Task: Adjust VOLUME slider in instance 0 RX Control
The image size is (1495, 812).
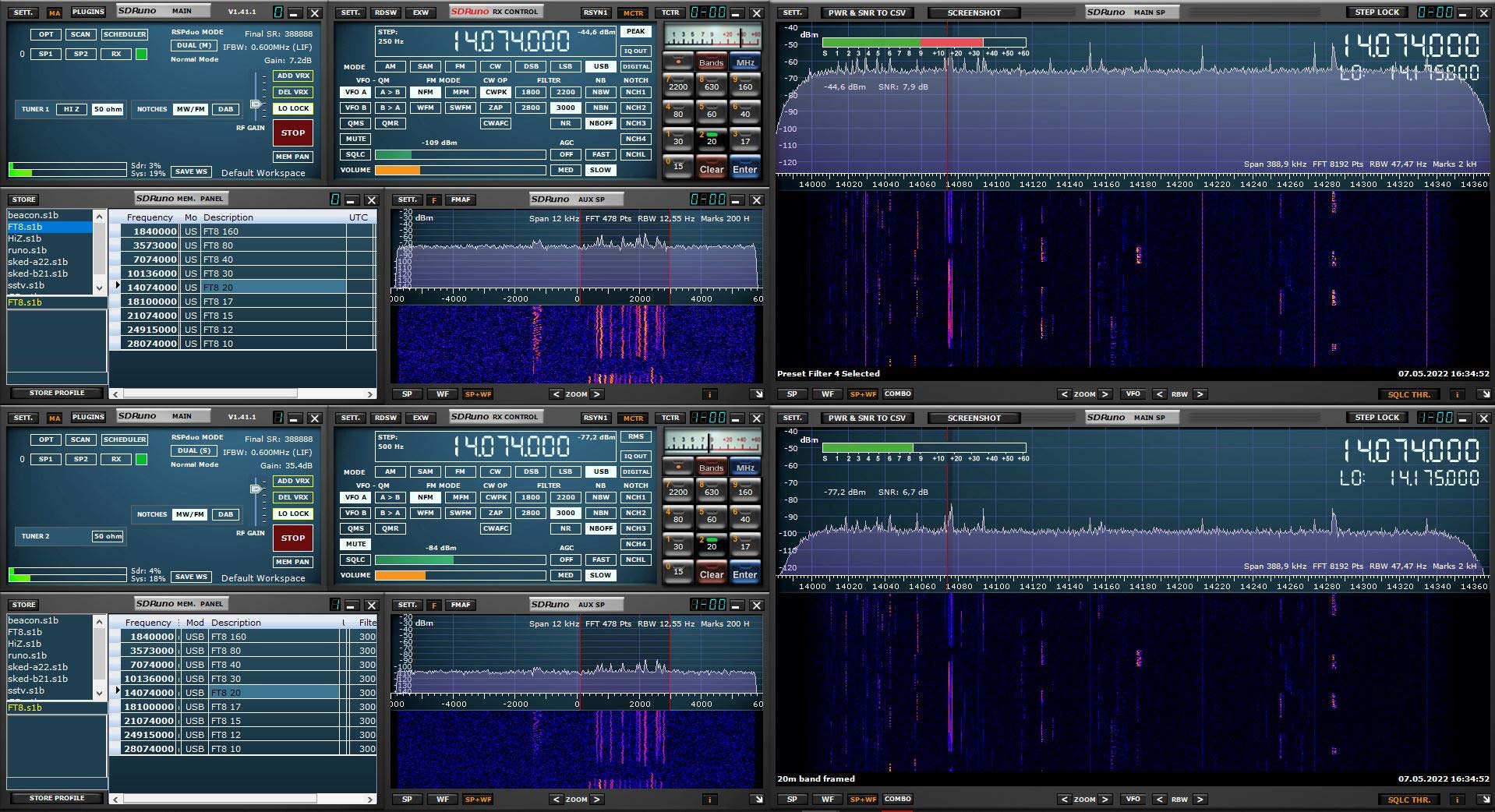Action: [460, 170]
